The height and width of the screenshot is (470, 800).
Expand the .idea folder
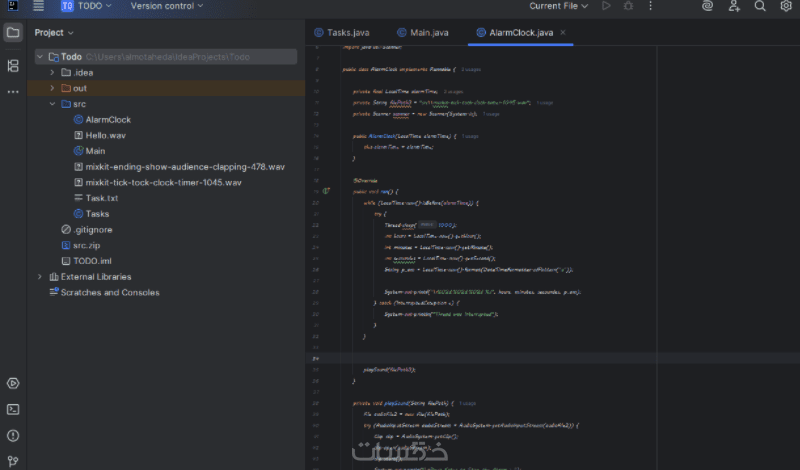point(52,72)
